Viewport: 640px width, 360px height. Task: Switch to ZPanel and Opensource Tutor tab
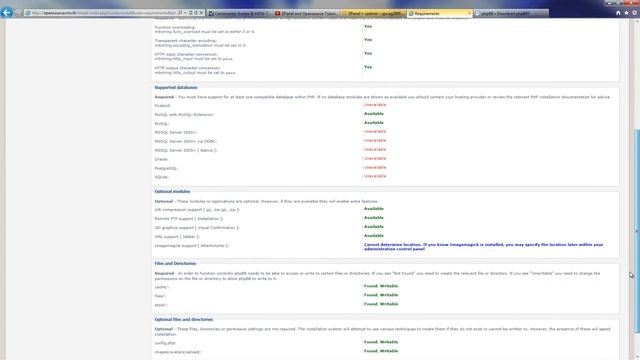(x=307, y=13)
